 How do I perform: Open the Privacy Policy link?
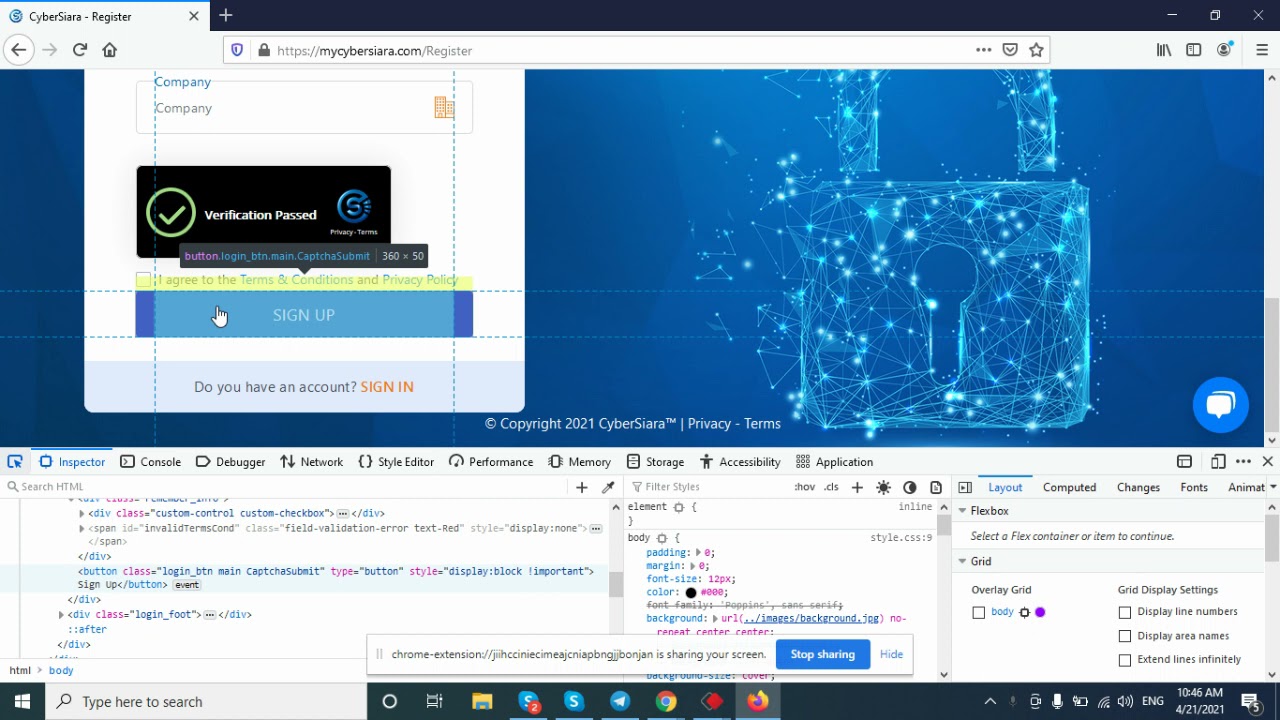(x=420, y=280)
